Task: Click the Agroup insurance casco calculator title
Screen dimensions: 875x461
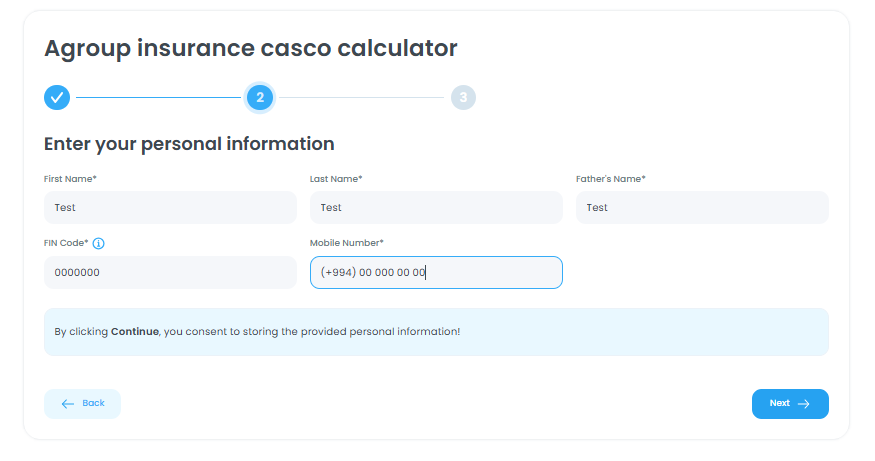Action: pyautogui.click(x=250, y=48)
